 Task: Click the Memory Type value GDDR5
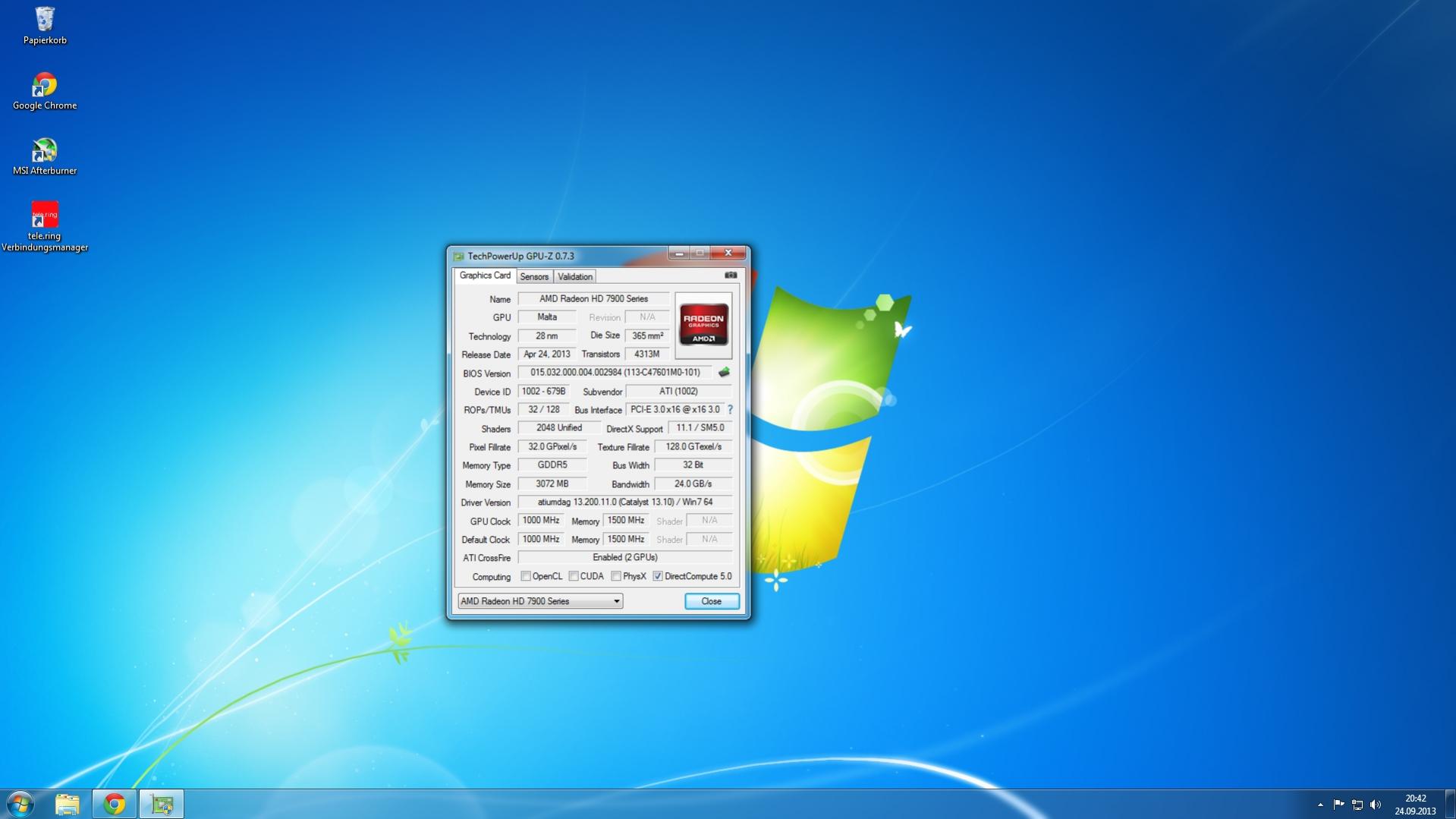(x=552, y=465)
